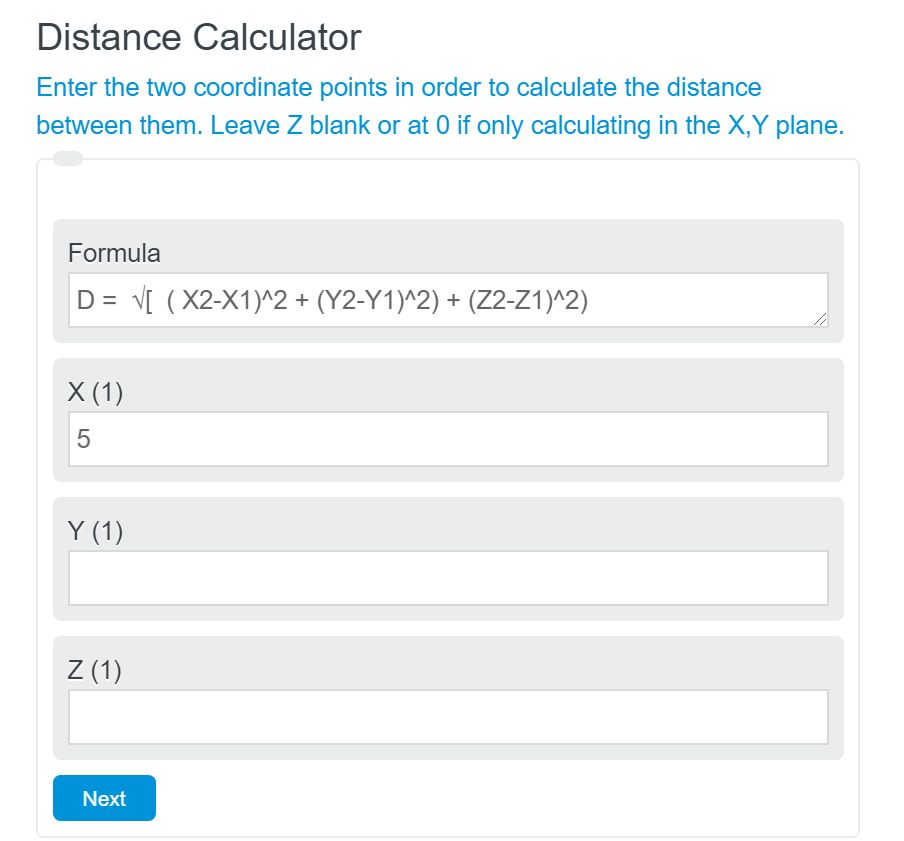This screenshot has width=904, height=841.
Task: Click the Formula field label
Action: click(114, 253)
